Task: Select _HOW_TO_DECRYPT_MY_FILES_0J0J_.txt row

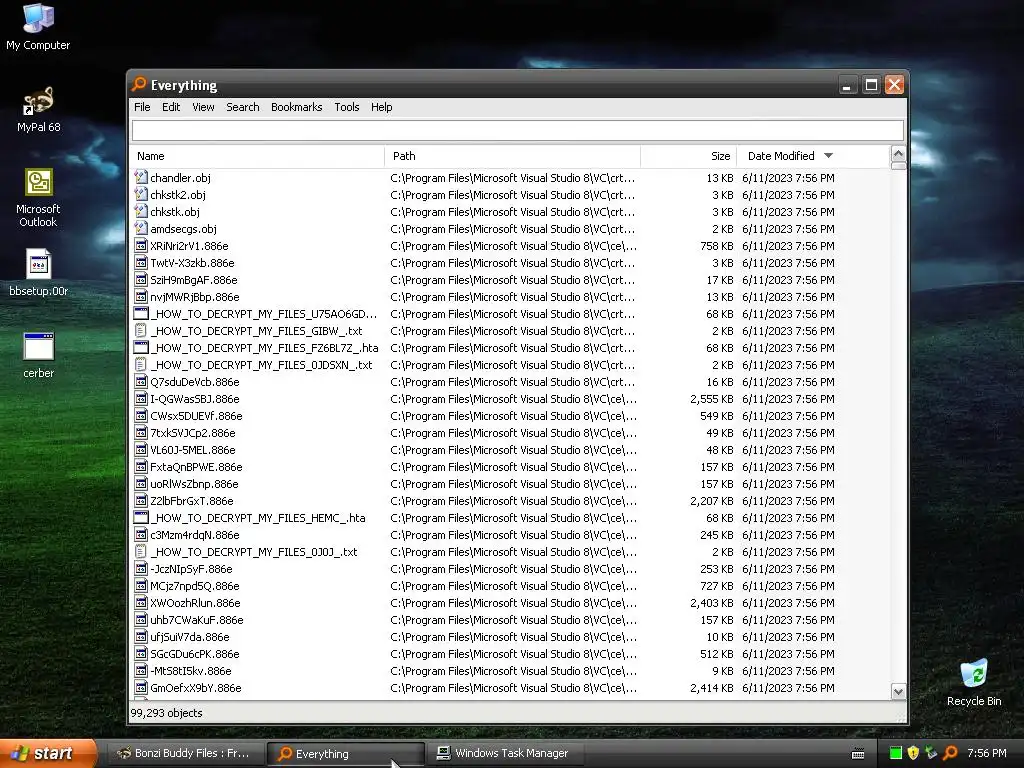Action: click(509, 552)
